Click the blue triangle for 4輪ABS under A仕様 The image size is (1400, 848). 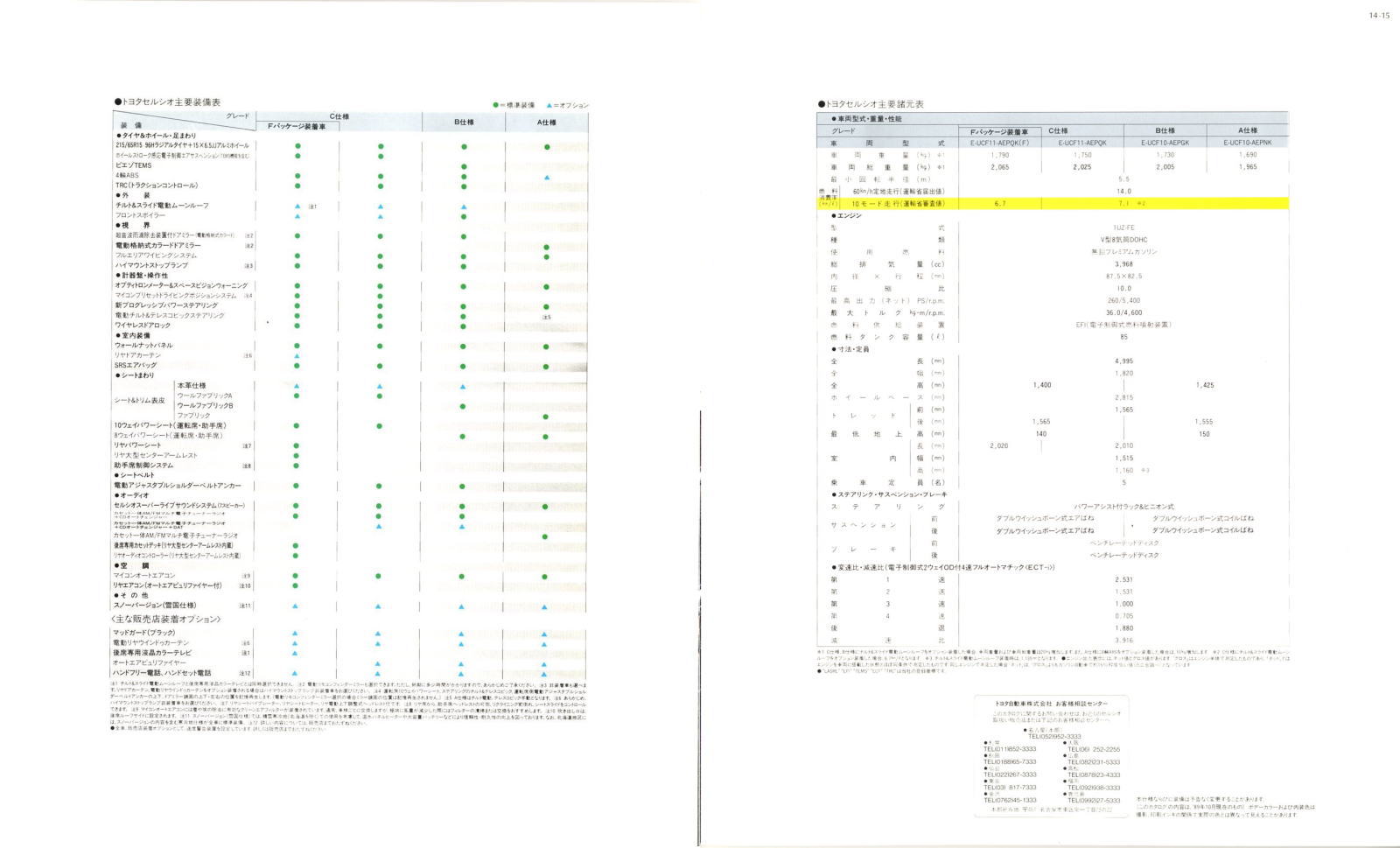(x=546, y=177)
